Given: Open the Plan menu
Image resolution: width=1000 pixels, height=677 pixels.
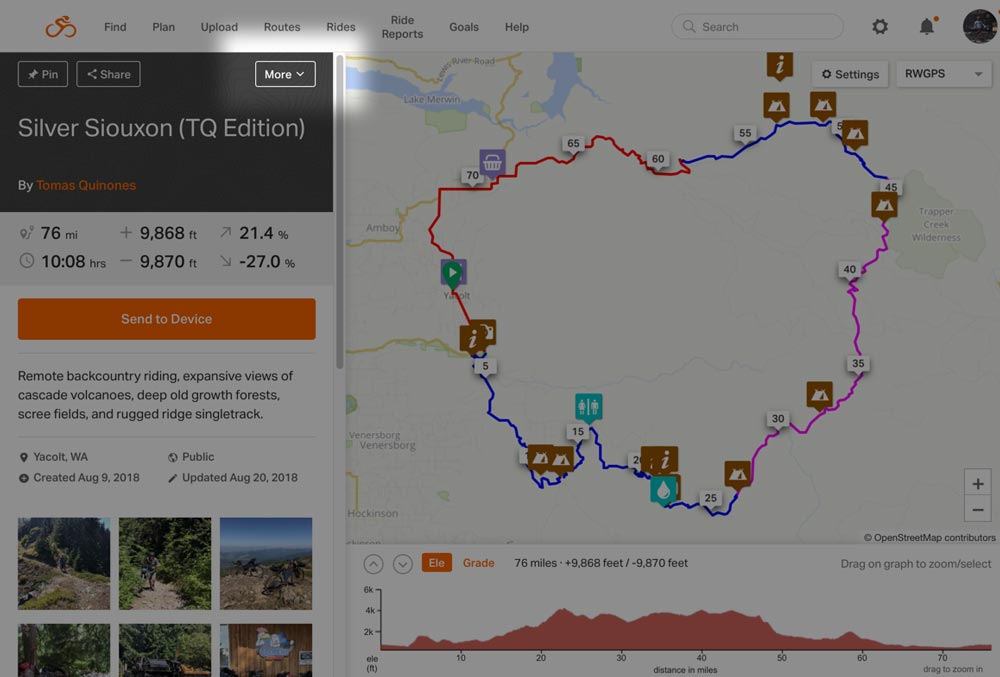Looking at the screenshot, I should [x=163, y=27].
